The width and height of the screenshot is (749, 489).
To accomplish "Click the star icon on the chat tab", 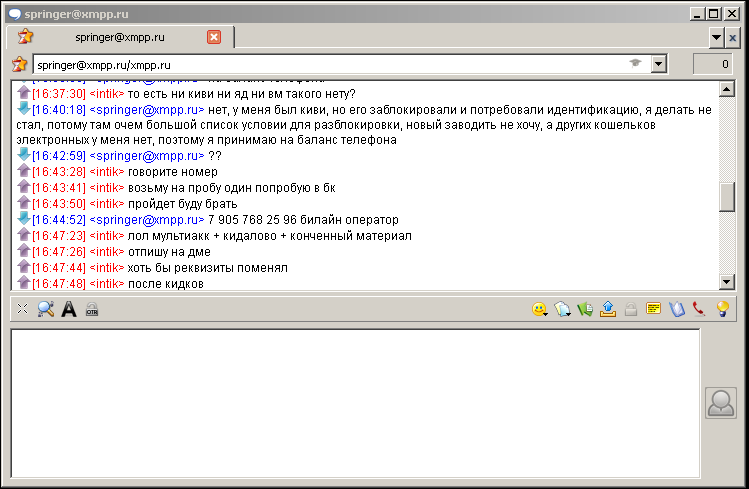I will click(x=25, y=36).
